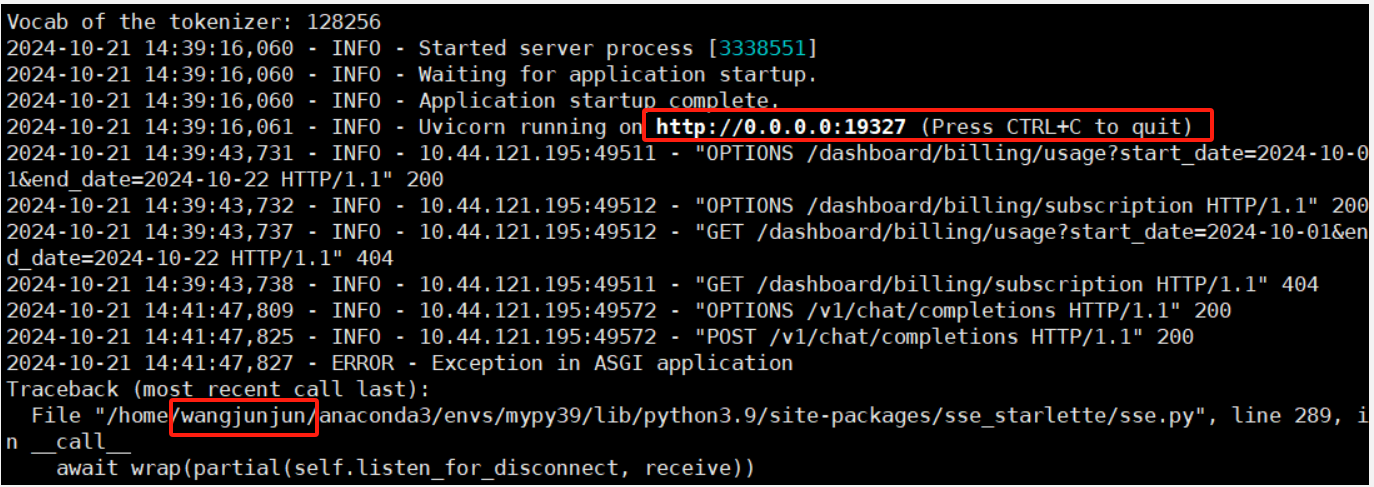Click the client address 10.44.121.195:49511 on the first OPTIONS line
This screenshot has height=487, width=1374.
click(537, 153)
